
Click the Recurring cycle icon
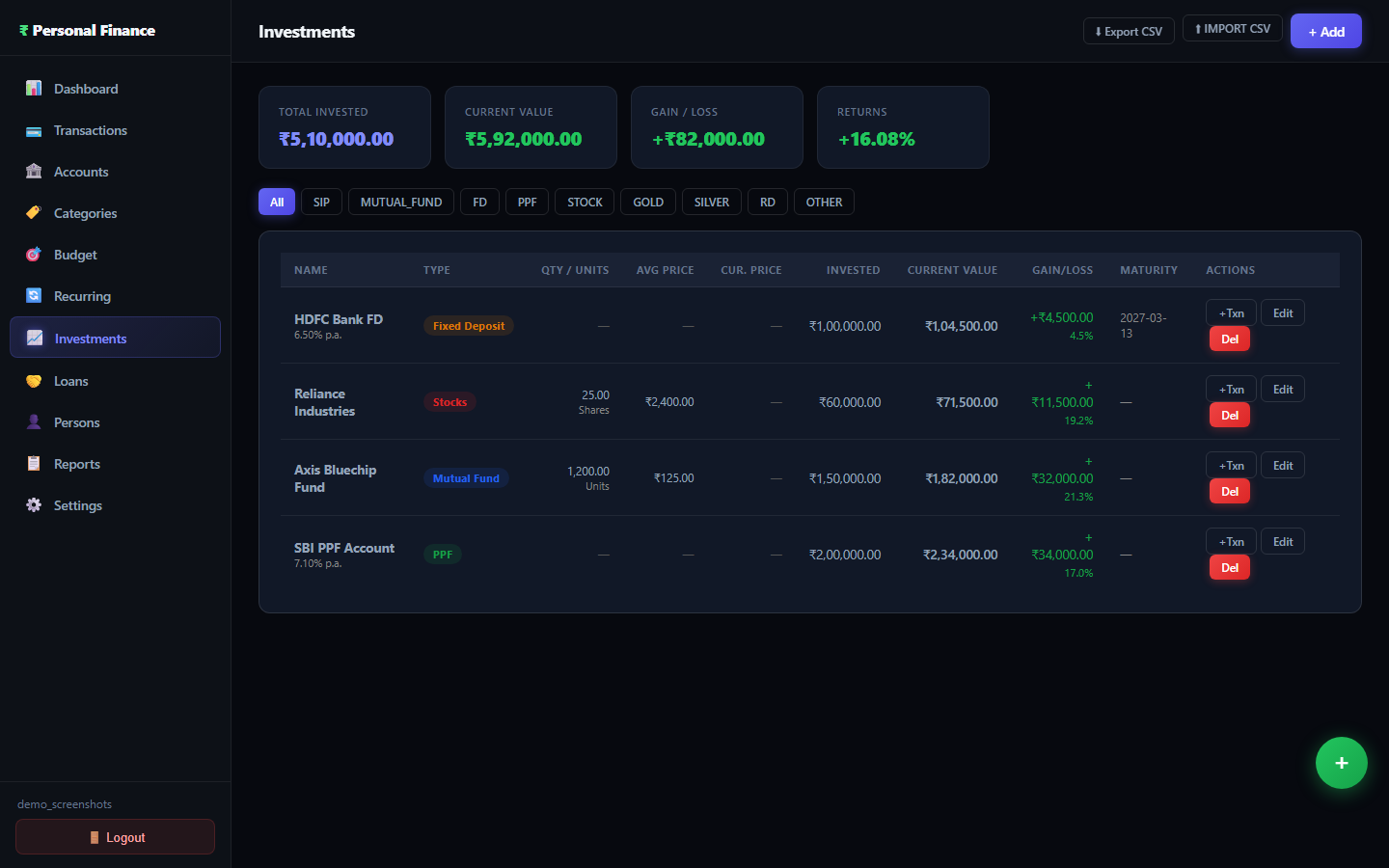(34, 296)
